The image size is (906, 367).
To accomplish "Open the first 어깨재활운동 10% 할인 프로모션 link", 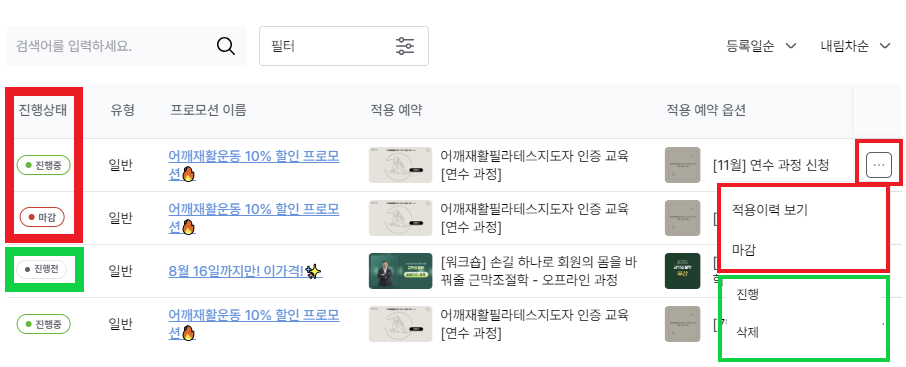I will point(254,165).
